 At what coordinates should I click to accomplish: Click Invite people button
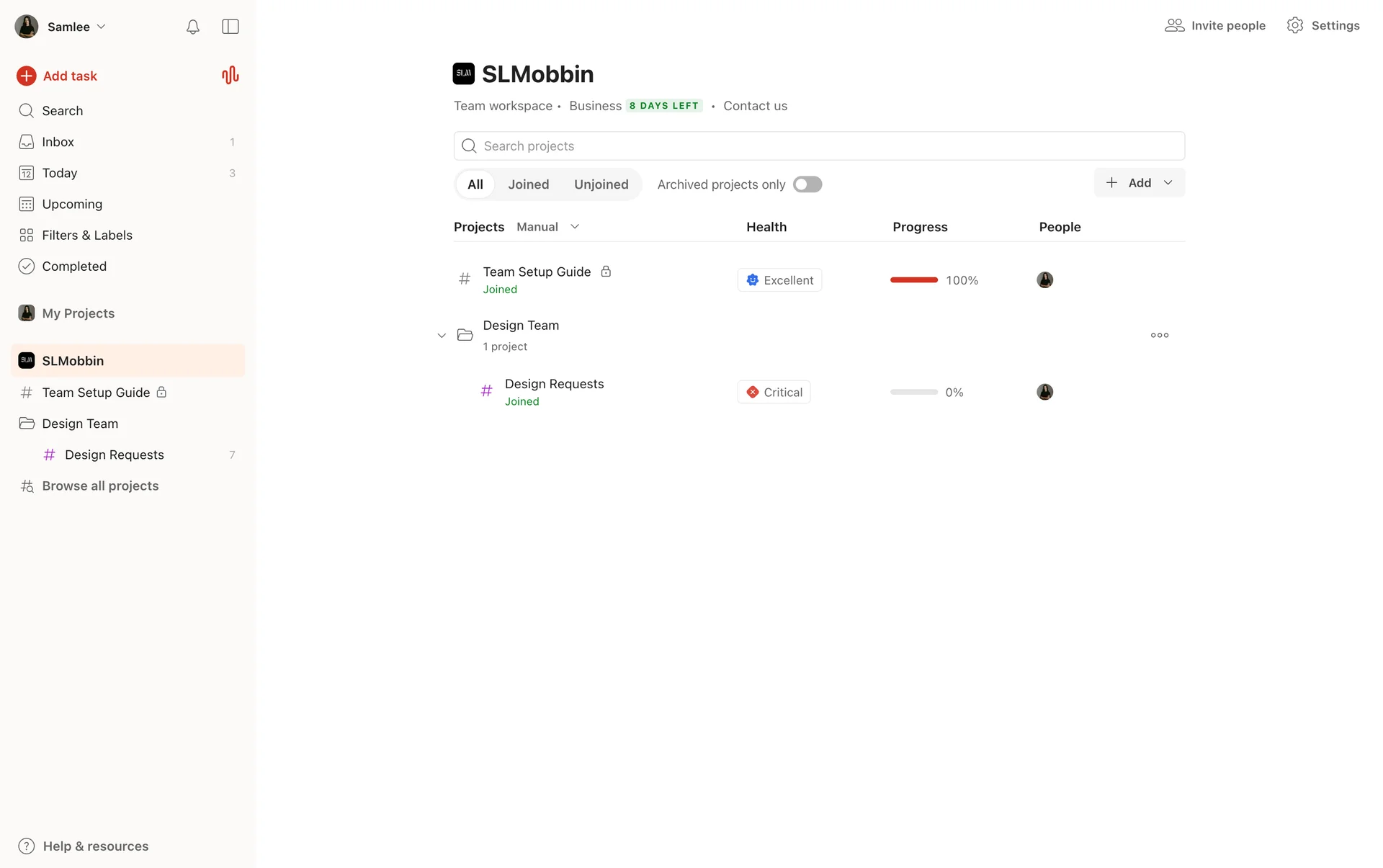click(1214, 25)
